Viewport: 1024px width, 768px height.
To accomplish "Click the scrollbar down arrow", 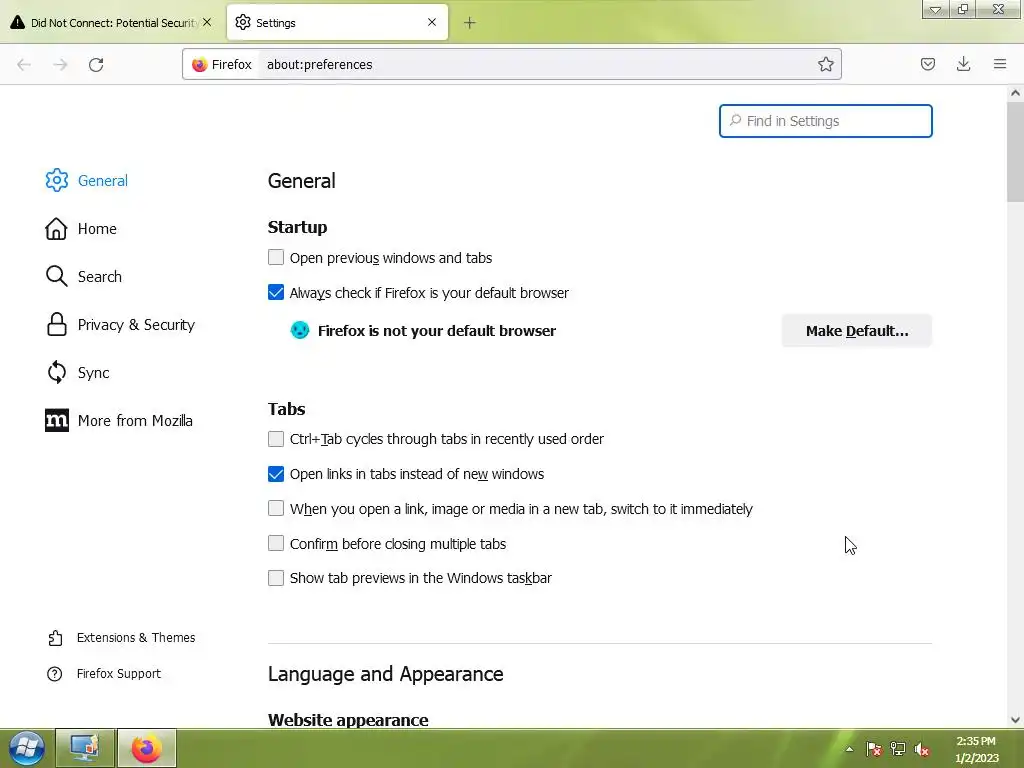I will pos(1015,720).
